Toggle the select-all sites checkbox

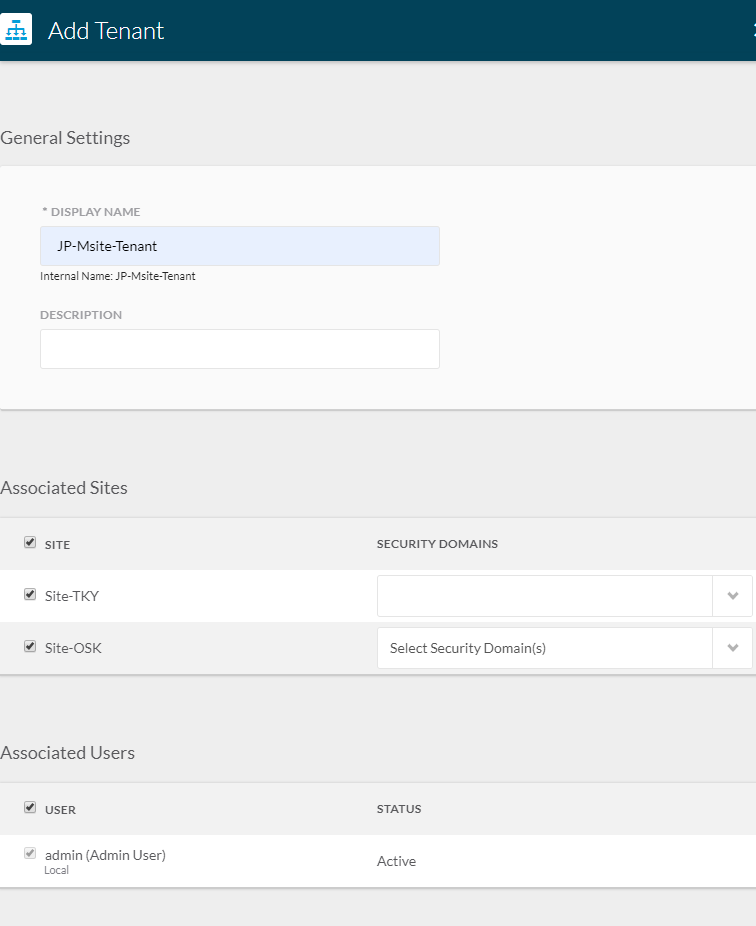pos(30,543)
